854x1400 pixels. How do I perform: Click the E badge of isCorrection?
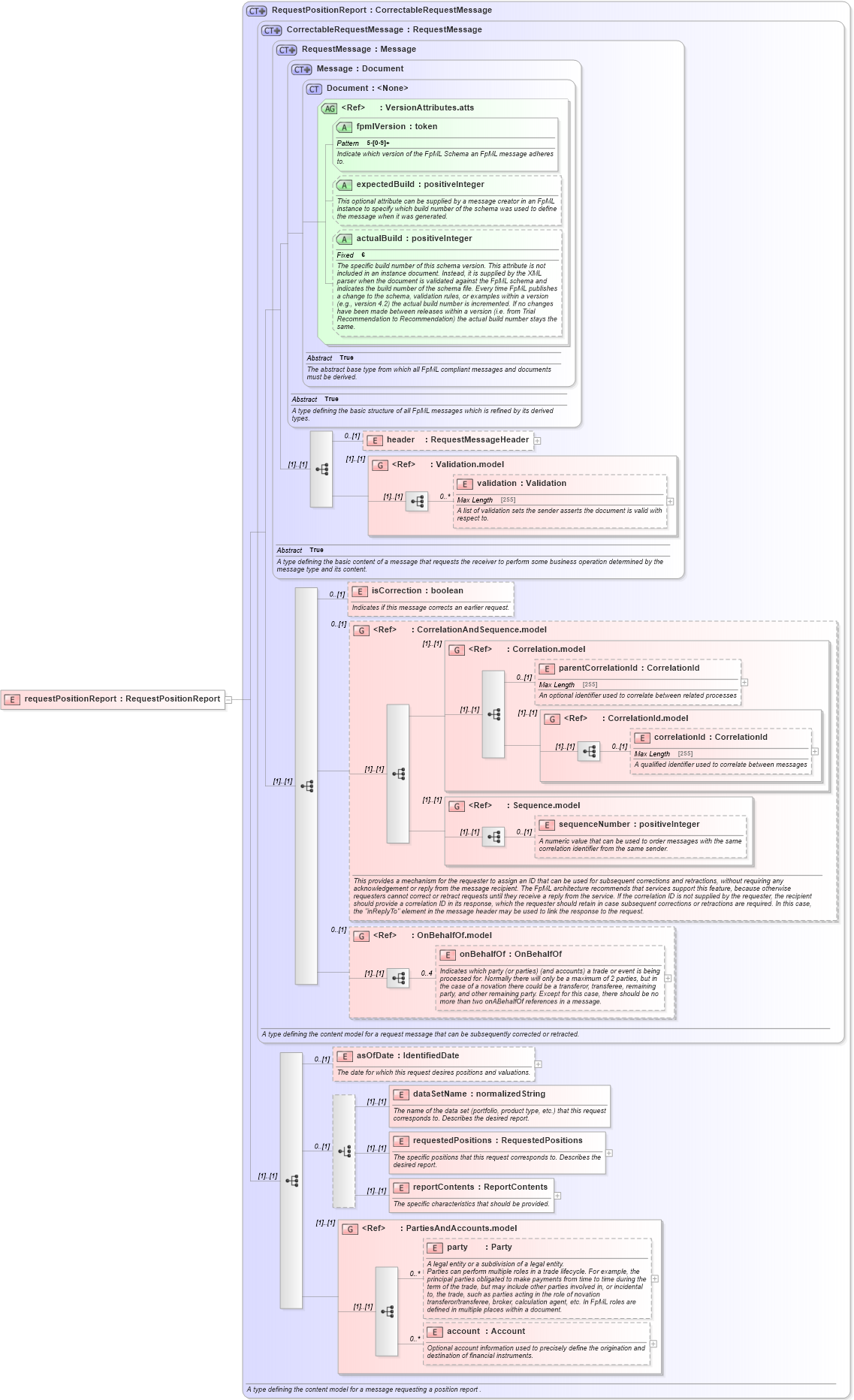point(360,592)
